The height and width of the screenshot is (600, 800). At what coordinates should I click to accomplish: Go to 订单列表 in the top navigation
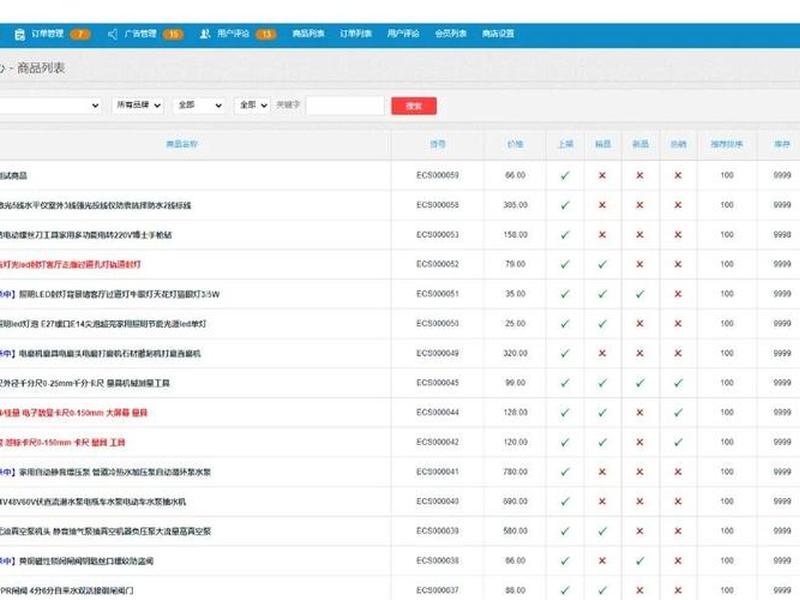(x=356, y=34)
